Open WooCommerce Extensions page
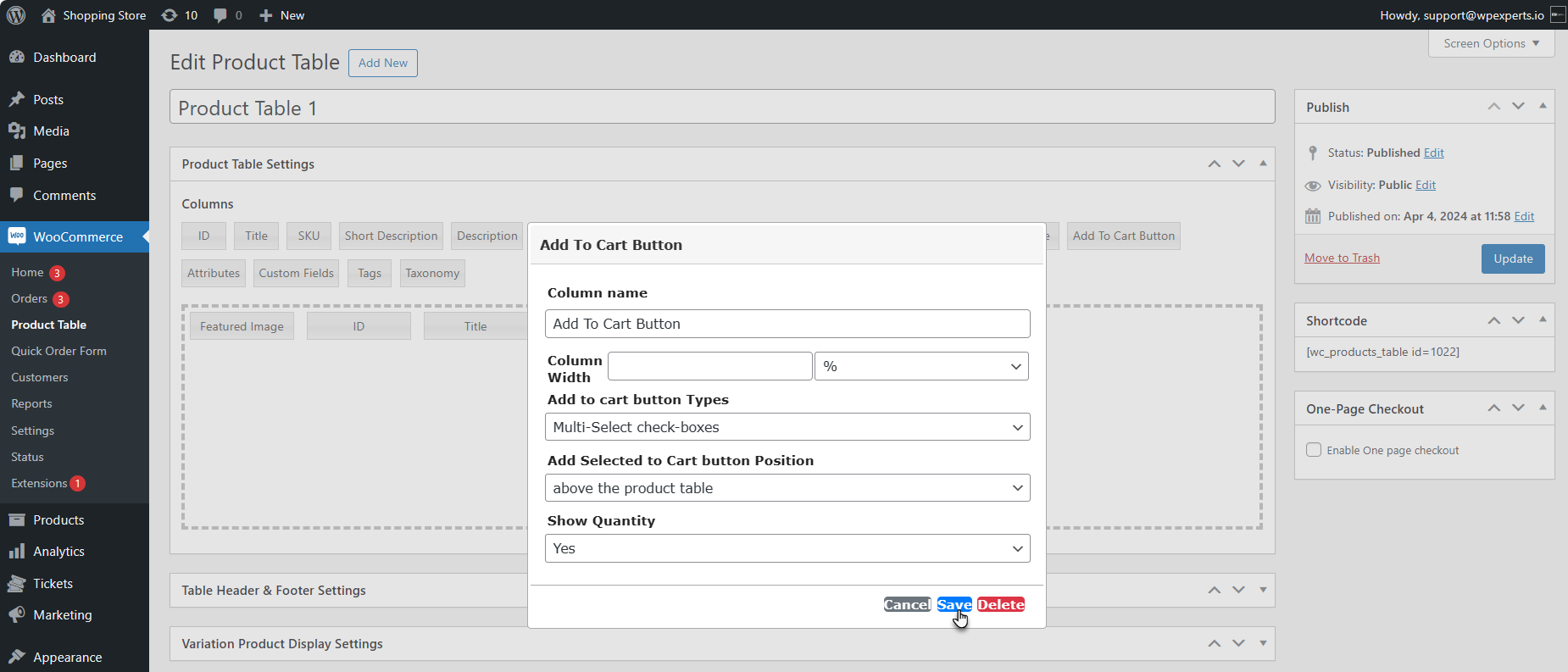1568x672 pixels. pyautogui.click(x=39, y=484)
